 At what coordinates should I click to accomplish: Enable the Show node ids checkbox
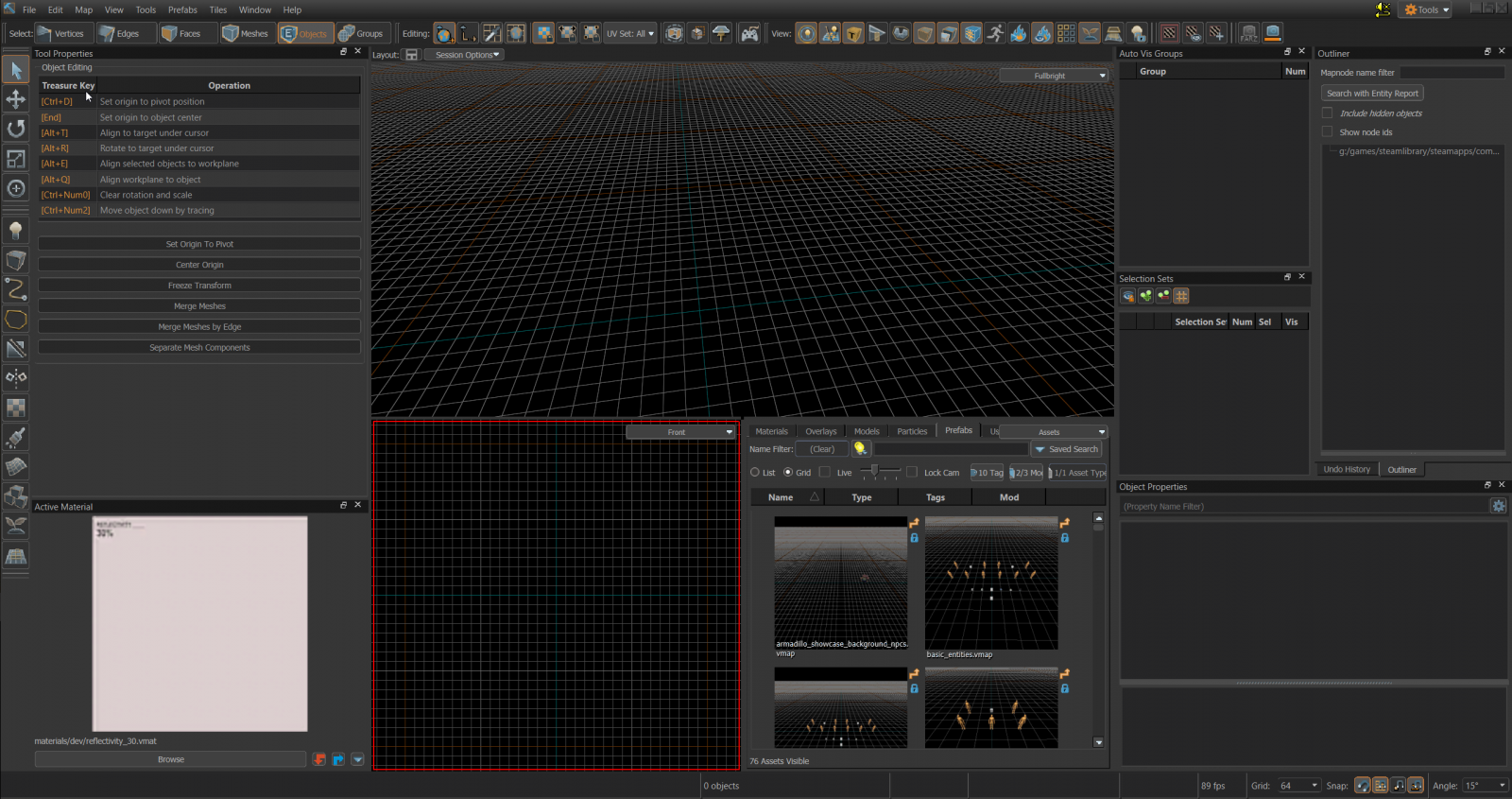pos(1327,132)
